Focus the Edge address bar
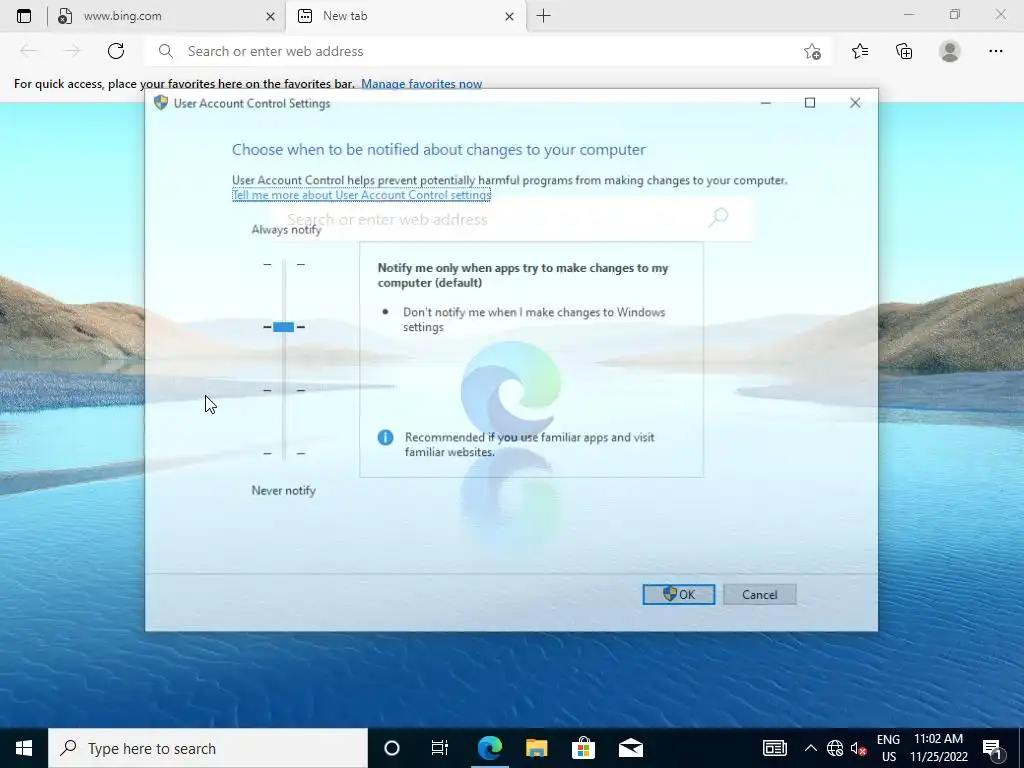This screenshot has width=1024, height=768. (487, 51)
